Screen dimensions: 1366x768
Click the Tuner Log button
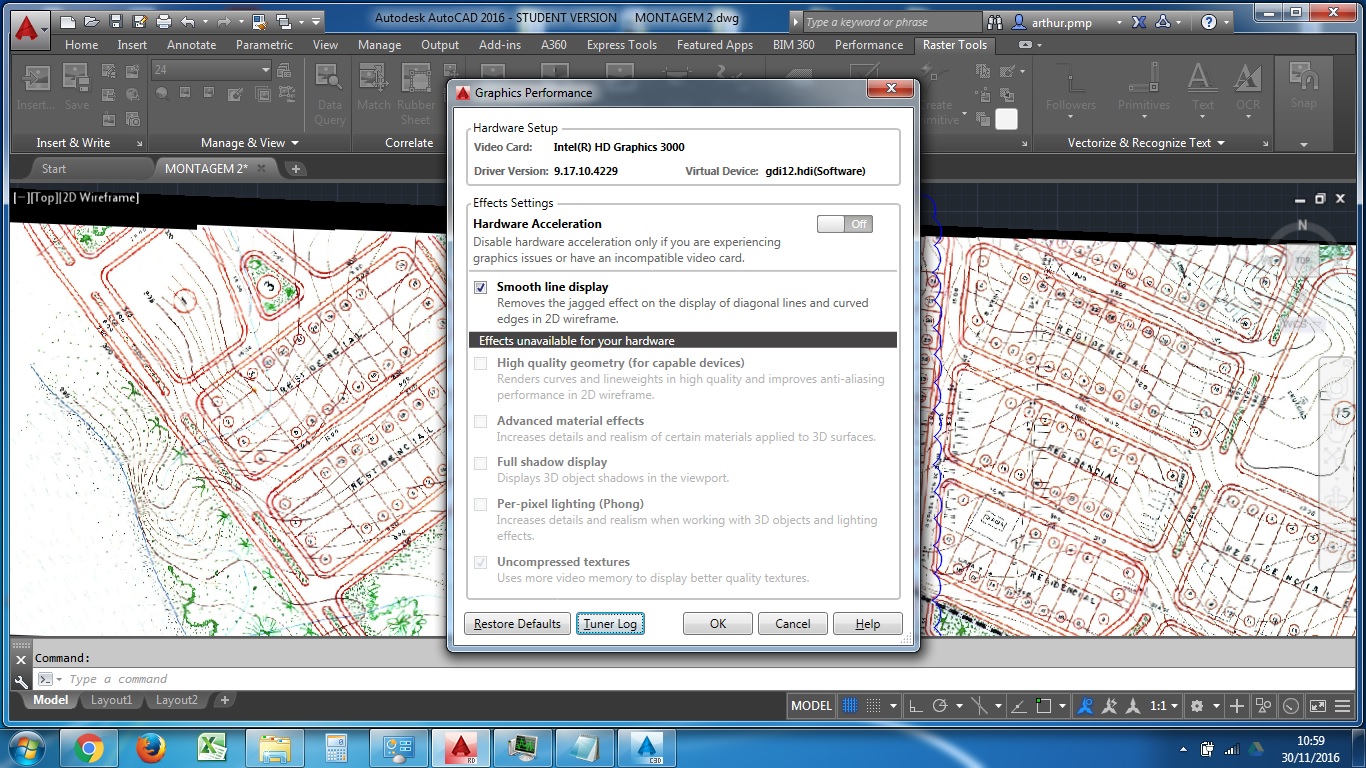[x=610, y=623]
